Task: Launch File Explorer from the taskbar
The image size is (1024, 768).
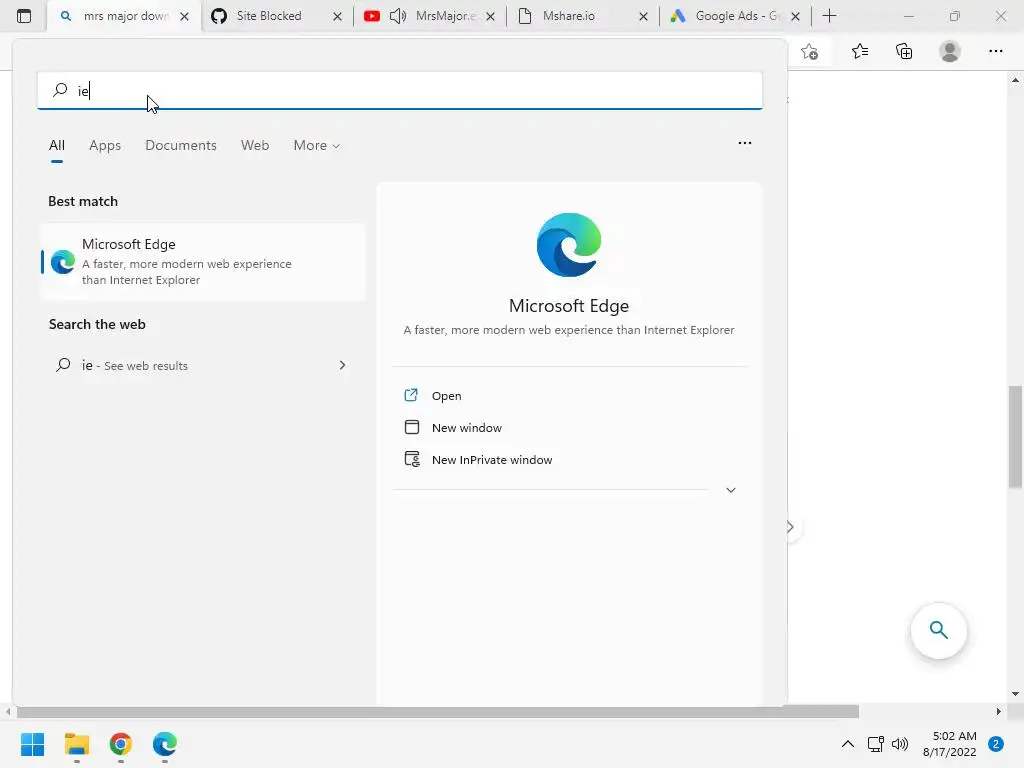Action: pos(76,744)
